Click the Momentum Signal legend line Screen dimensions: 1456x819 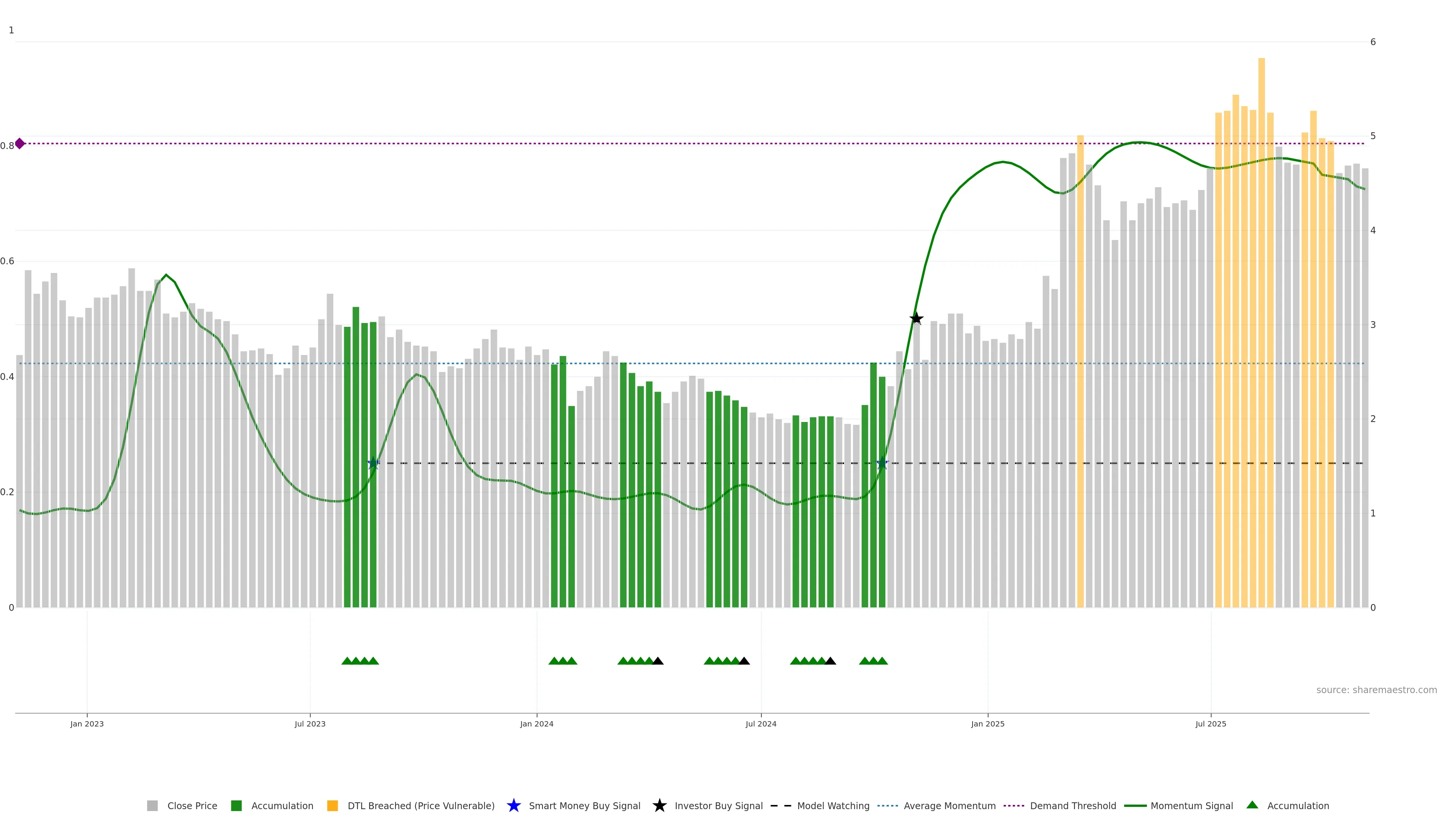(x=1135, y=805)
